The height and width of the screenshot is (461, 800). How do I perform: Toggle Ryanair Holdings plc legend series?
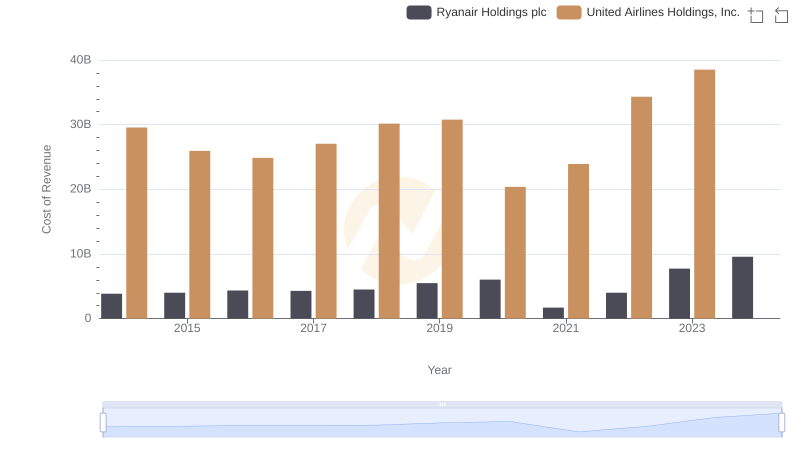coord(476,12)
